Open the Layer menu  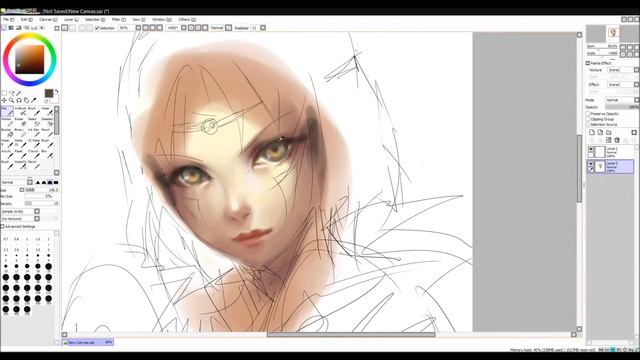coord(71,20)
